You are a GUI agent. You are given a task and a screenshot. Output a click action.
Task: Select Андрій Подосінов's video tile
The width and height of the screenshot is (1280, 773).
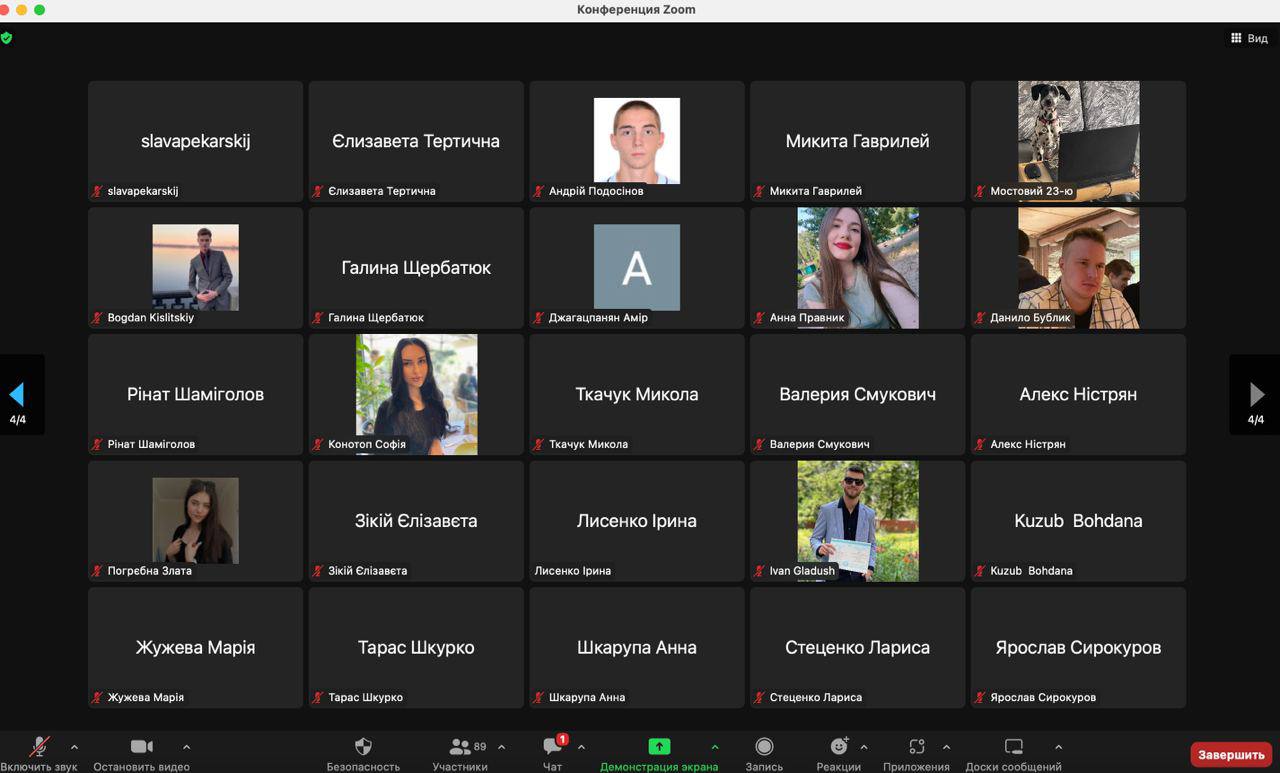(x=637, y=141)
